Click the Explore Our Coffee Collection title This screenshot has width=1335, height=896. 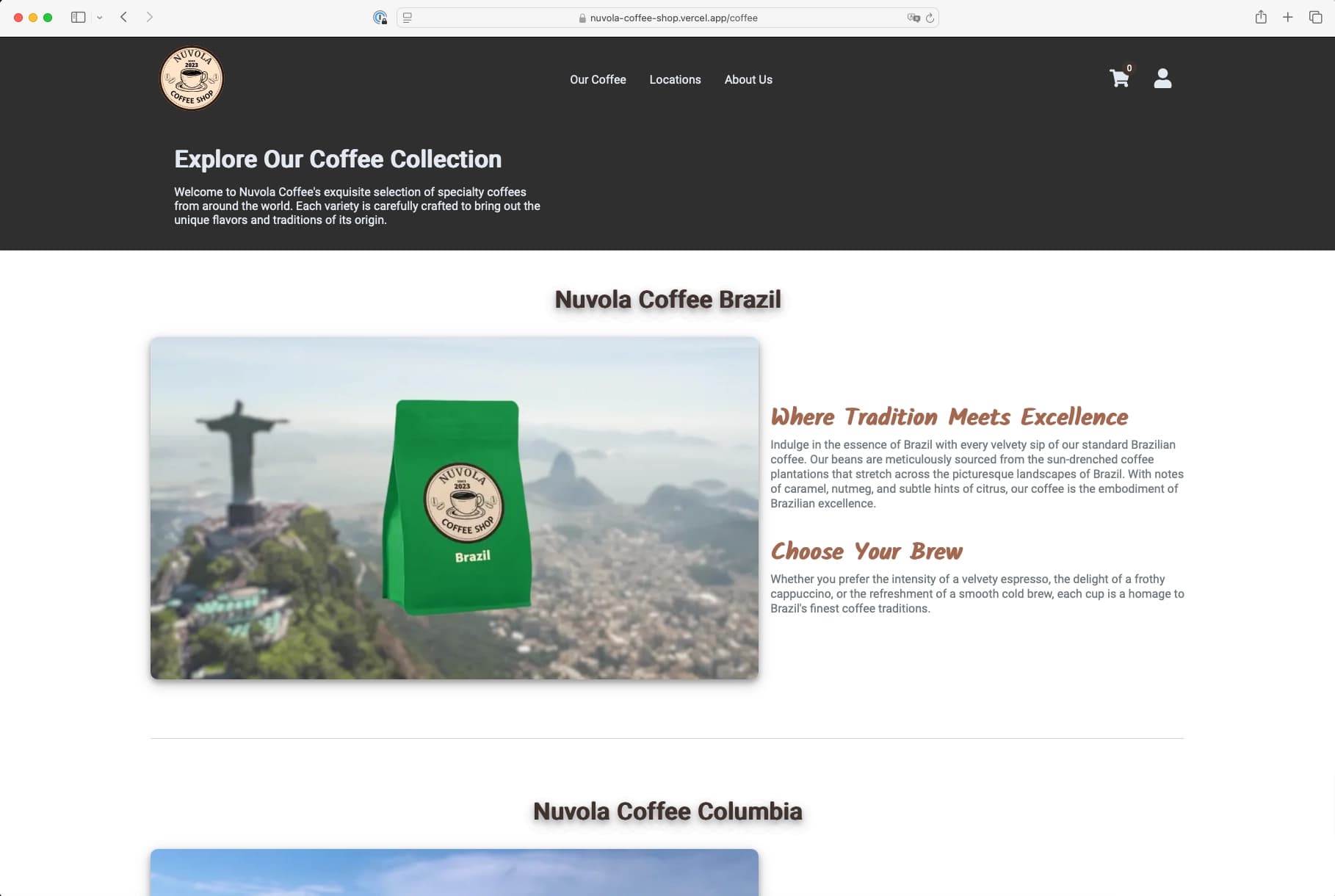coord(338,159)
